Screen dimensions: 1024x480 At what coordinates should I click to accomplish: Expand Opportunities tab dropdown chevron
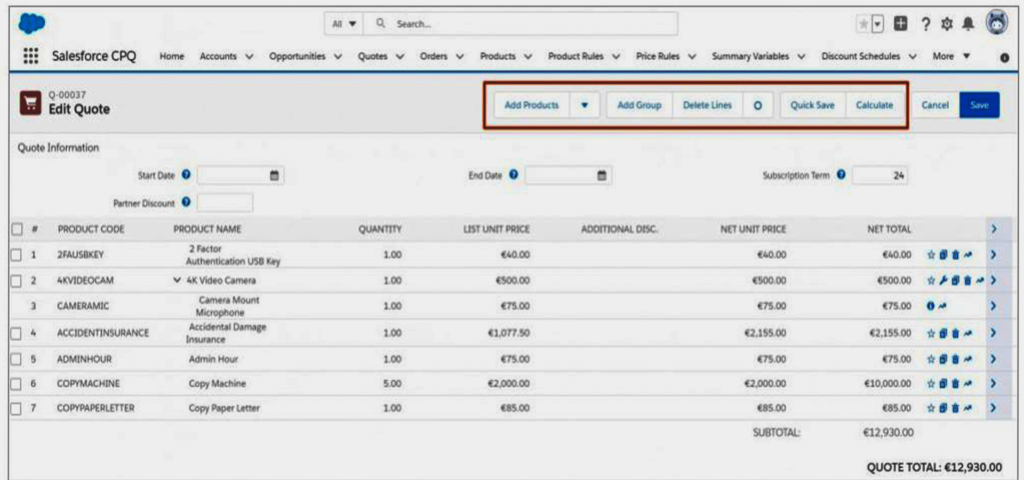coord(338,57)
